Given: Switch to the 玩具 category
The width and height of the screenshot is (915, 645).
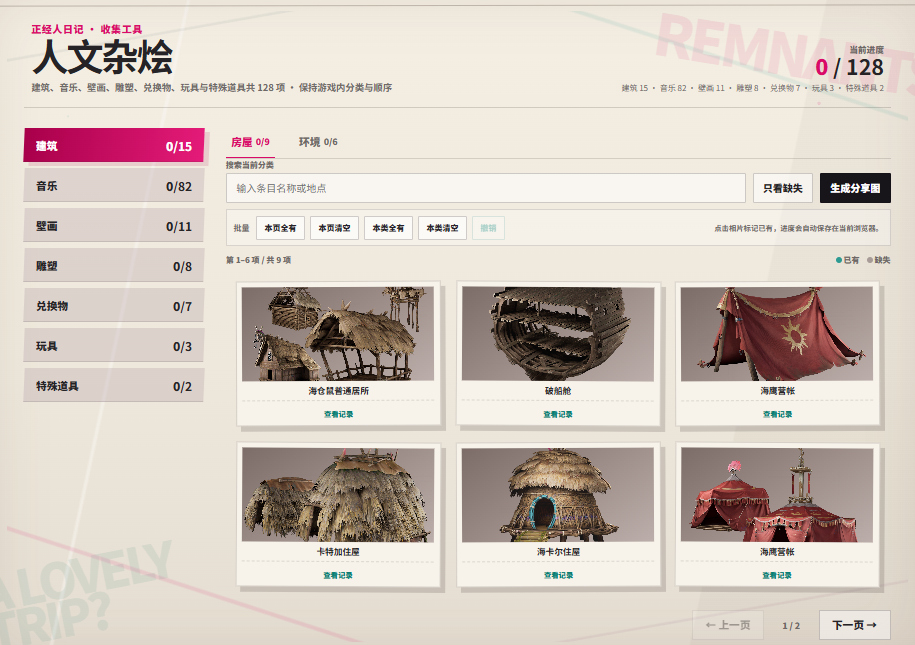Looking at the screenshot, I should (x=114, y=346).
